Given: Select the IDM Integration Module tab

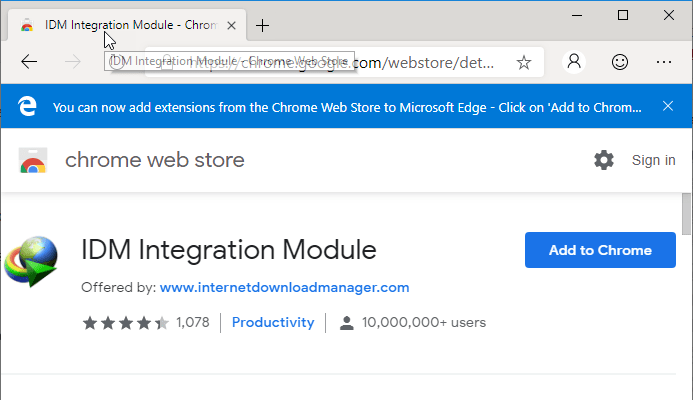Looking at the screenshot, I should tap(125, 25).
